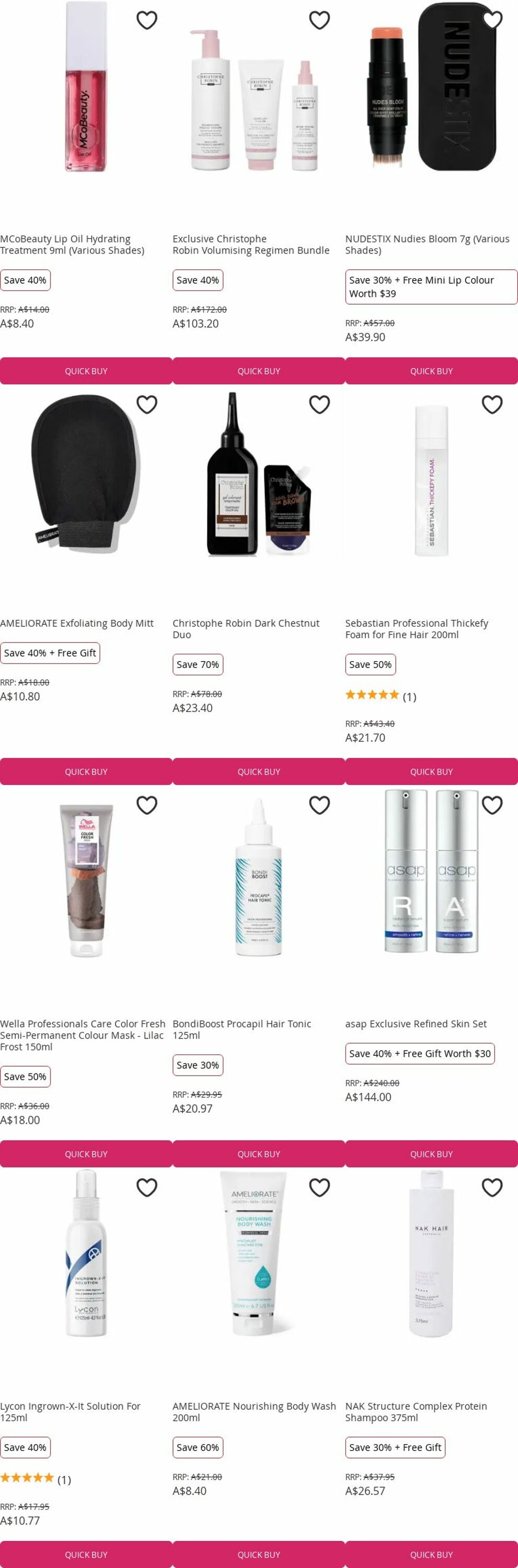Heart the Lycon Ingrown-X-It Solution
The height and width of the screenshot is (1568, 518).
click(x=147, y=1187)
